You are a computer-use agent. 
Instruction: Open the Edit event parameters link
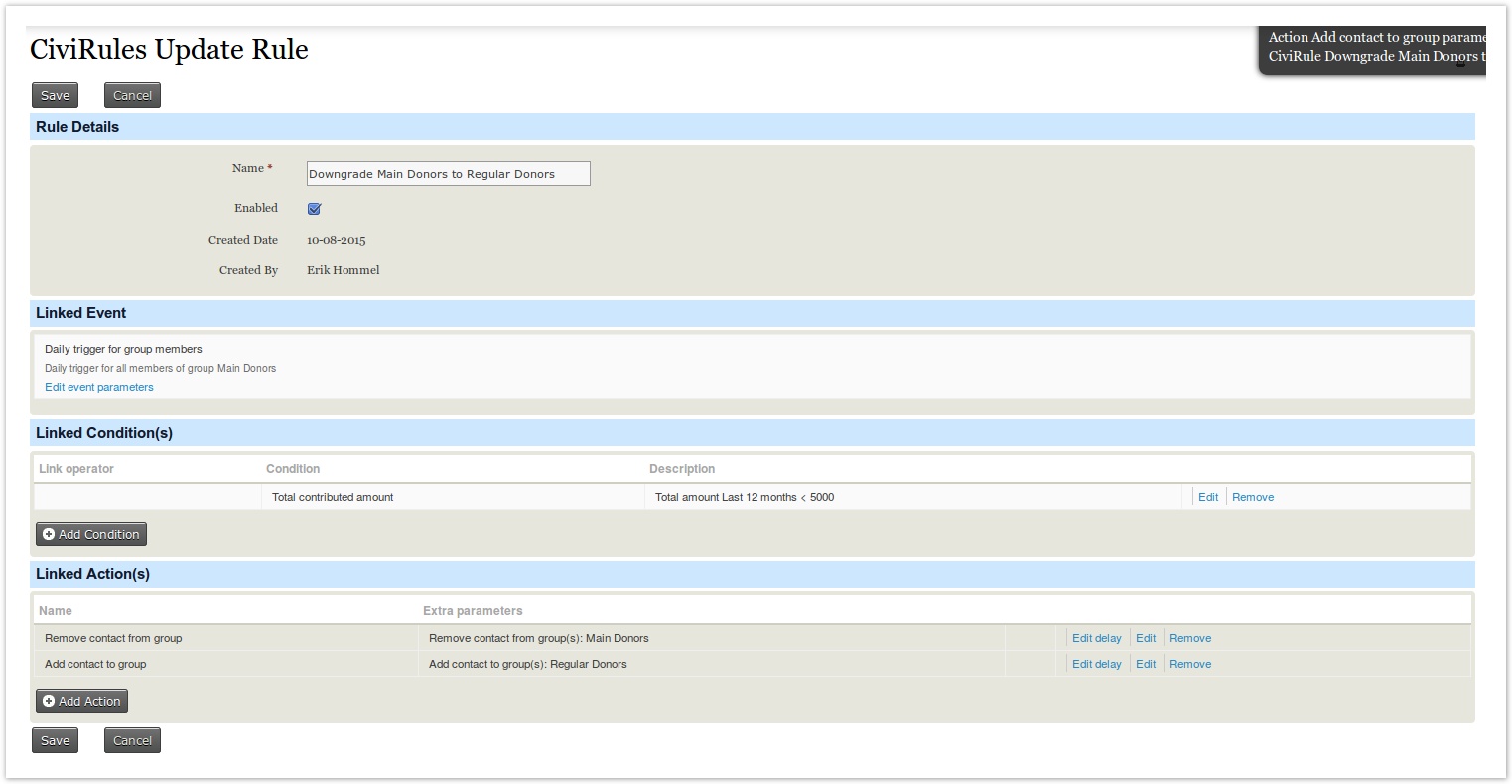[x=99, y=387]
